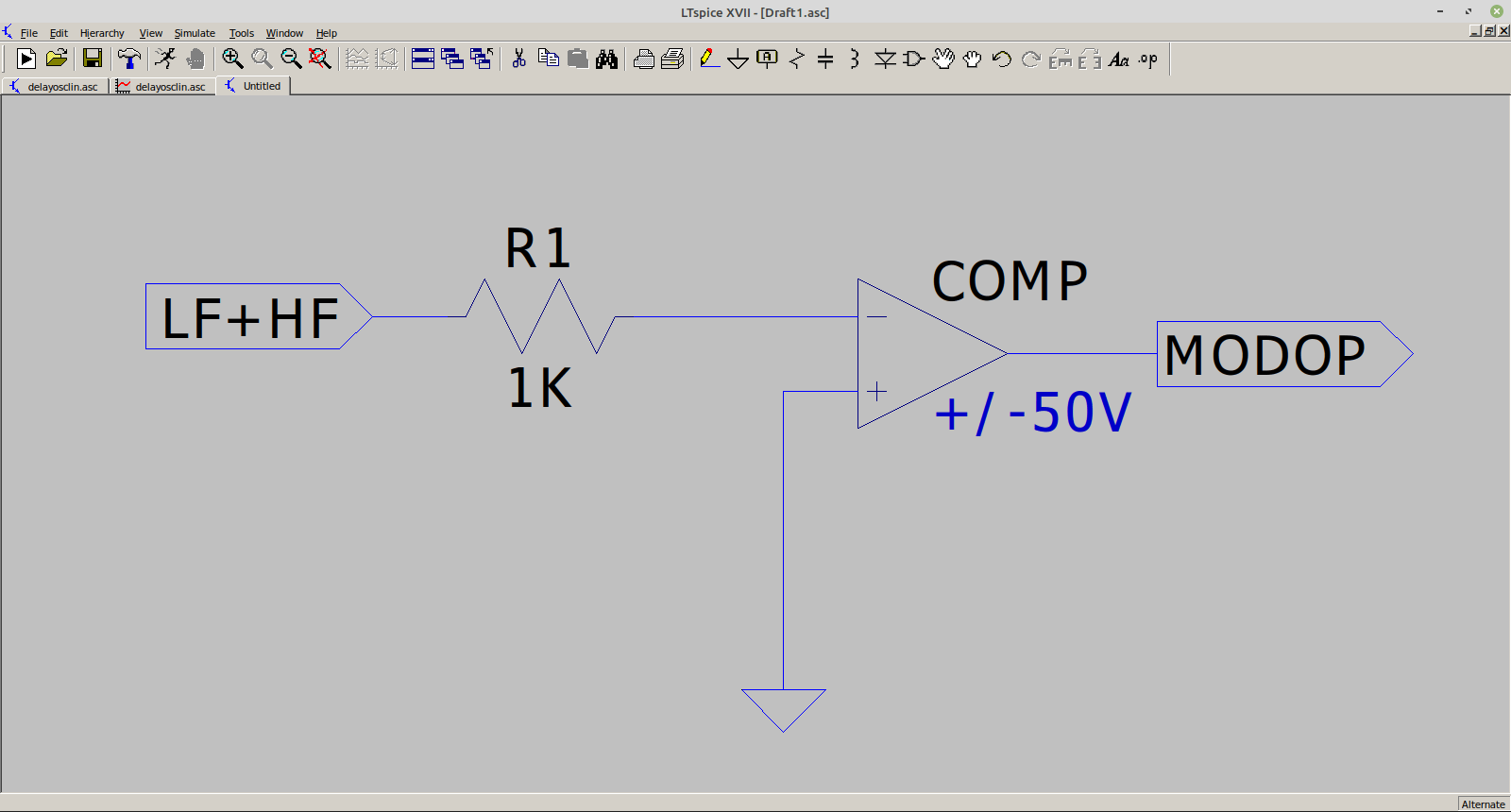The height and width of the screenshot is (812, 1511).
Task: Open the Tools menu
Action: [242, 33]
